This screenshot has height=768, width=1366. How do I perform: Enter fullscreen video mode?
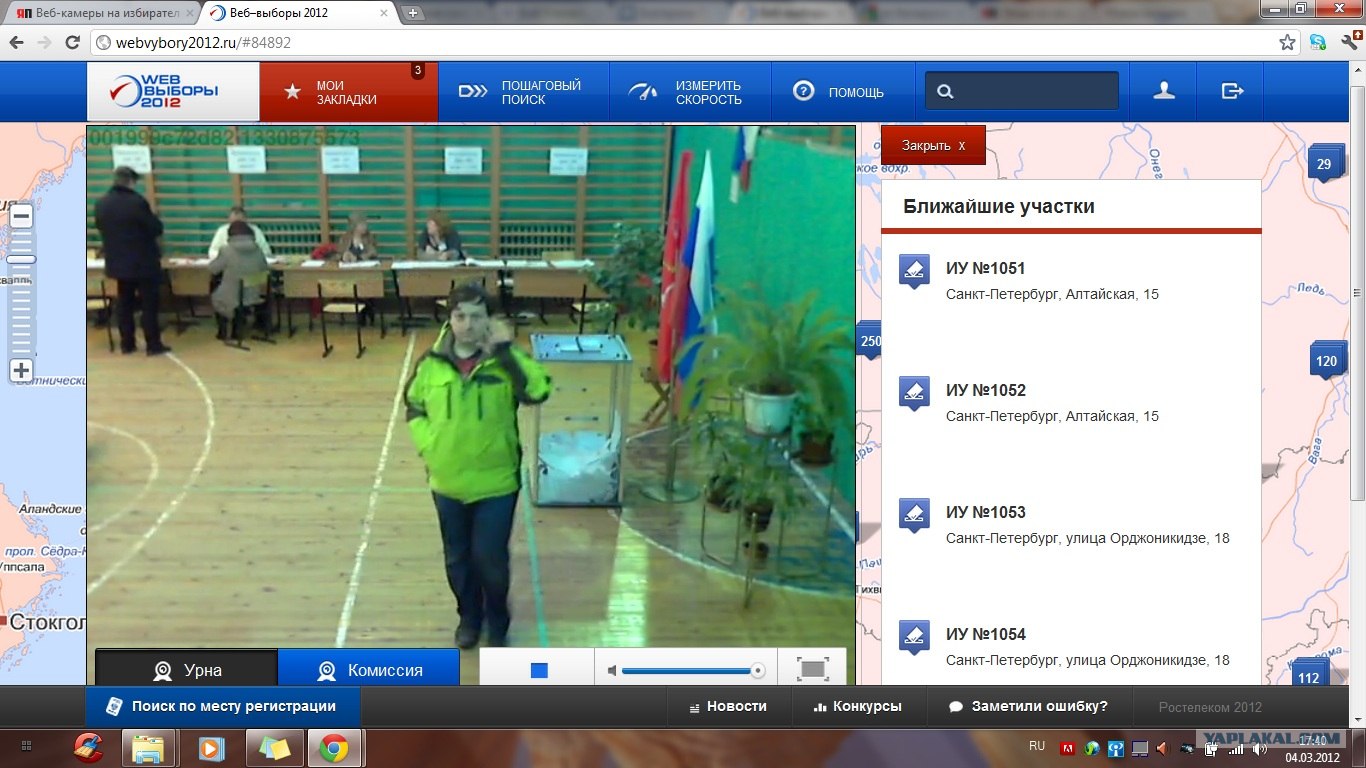(x=813, y=669)
